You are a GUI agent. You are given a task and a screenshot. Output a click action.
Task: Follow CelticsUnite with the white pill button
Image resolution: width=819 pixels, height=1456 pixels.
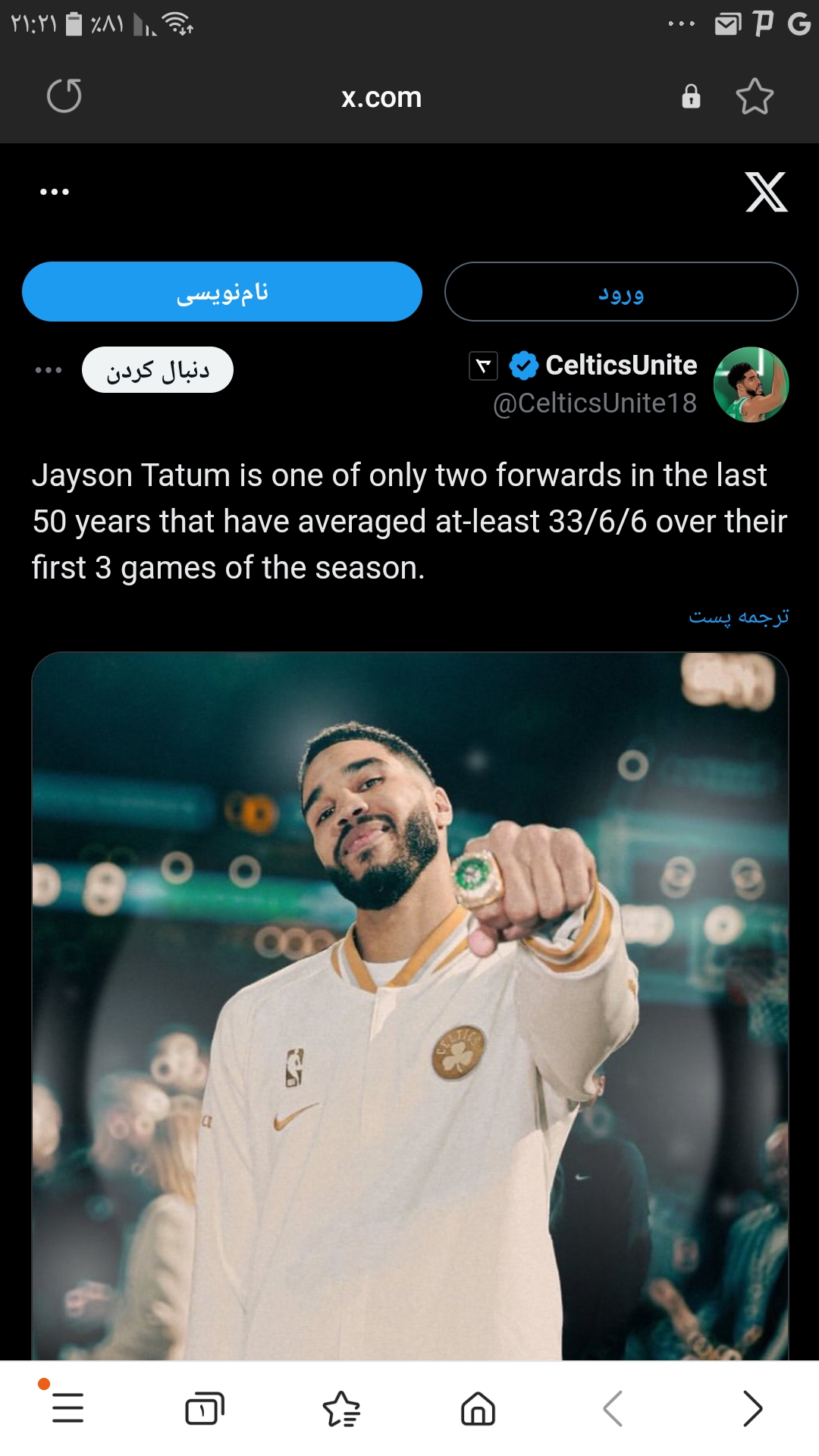(158, 370)
